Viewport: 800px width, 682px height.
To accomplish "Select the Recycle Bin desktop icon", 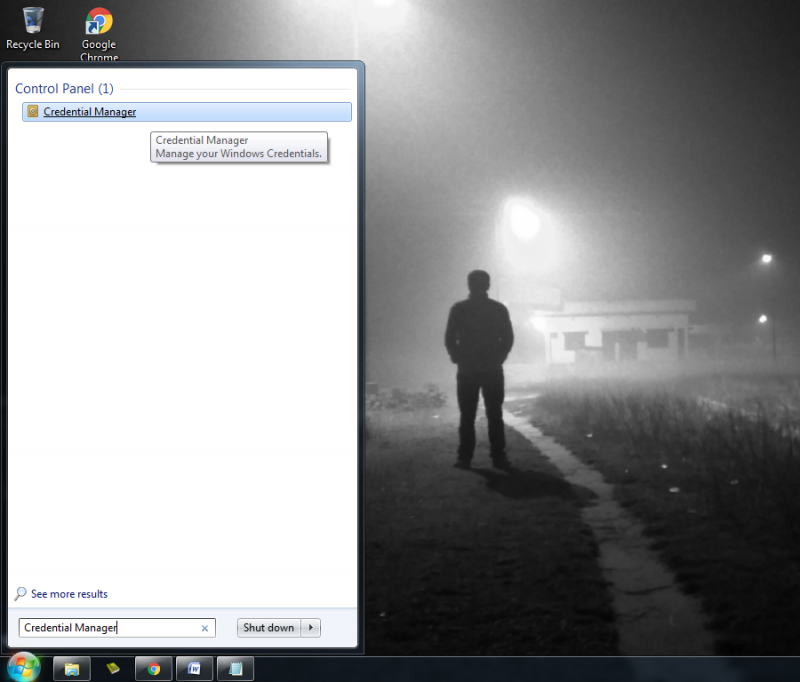I will 33,29.
